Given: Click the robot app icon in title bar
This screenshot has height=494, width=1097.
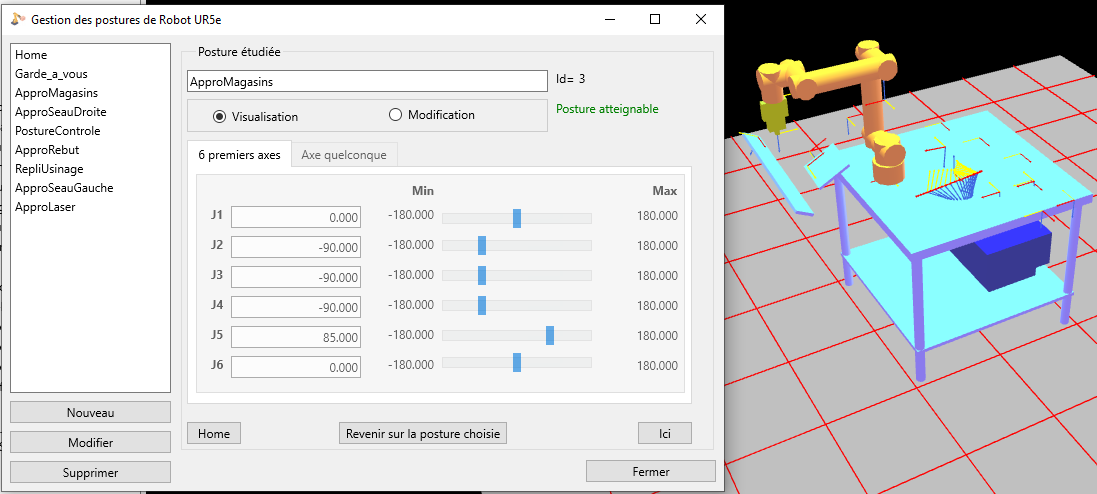Looking at the screenshot, I should click(x=18, y=19).
